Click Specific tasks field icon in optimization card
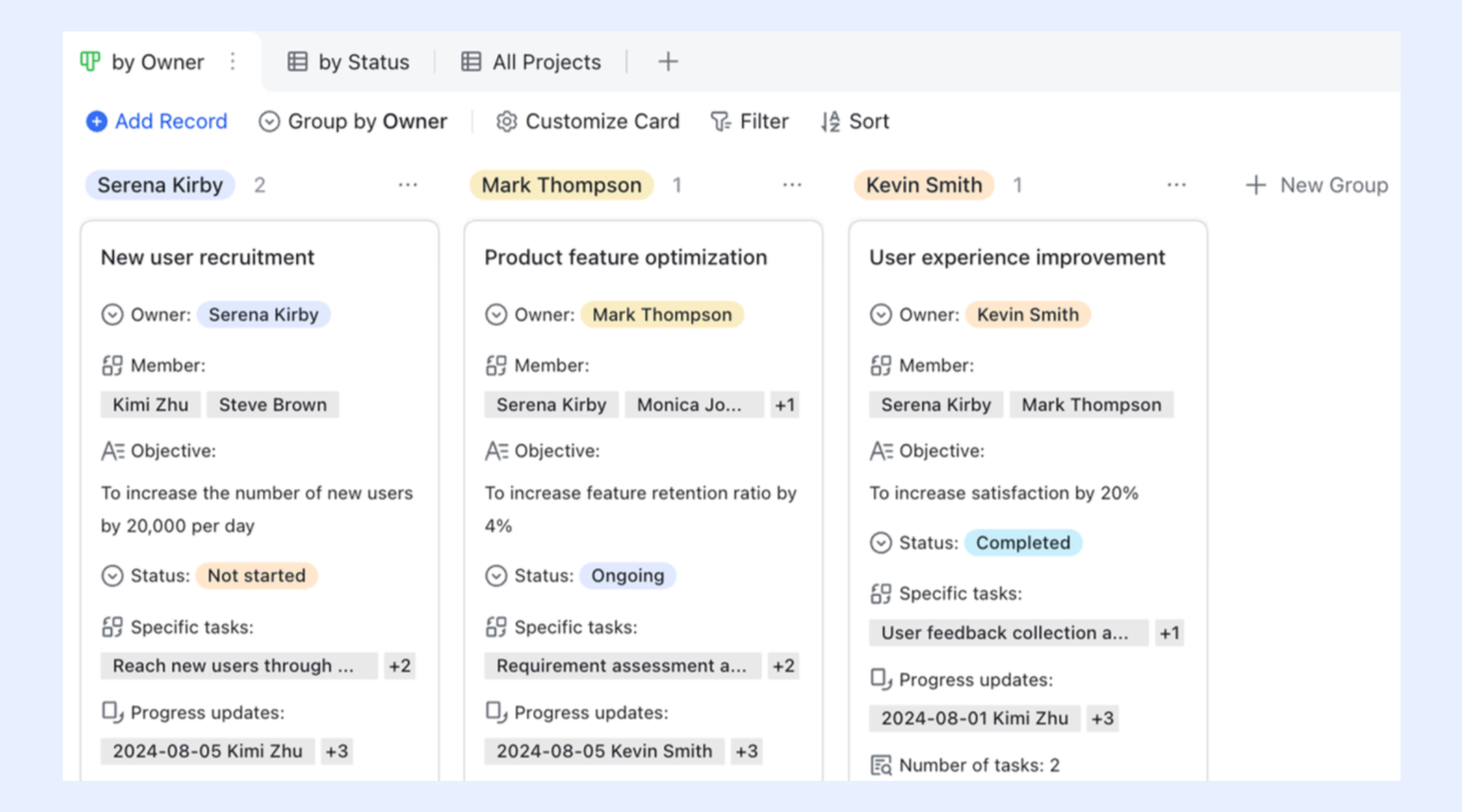1462x812 pixels. click(x=496, y=627)
